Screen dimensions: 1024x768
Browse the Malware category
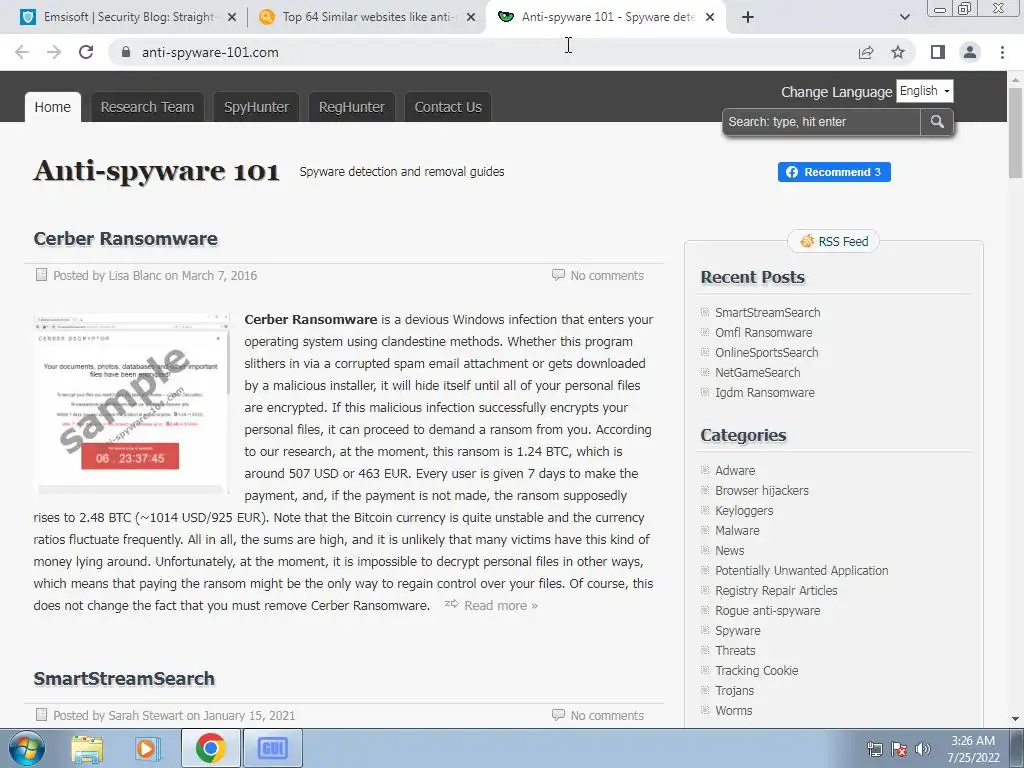(737, 531)
